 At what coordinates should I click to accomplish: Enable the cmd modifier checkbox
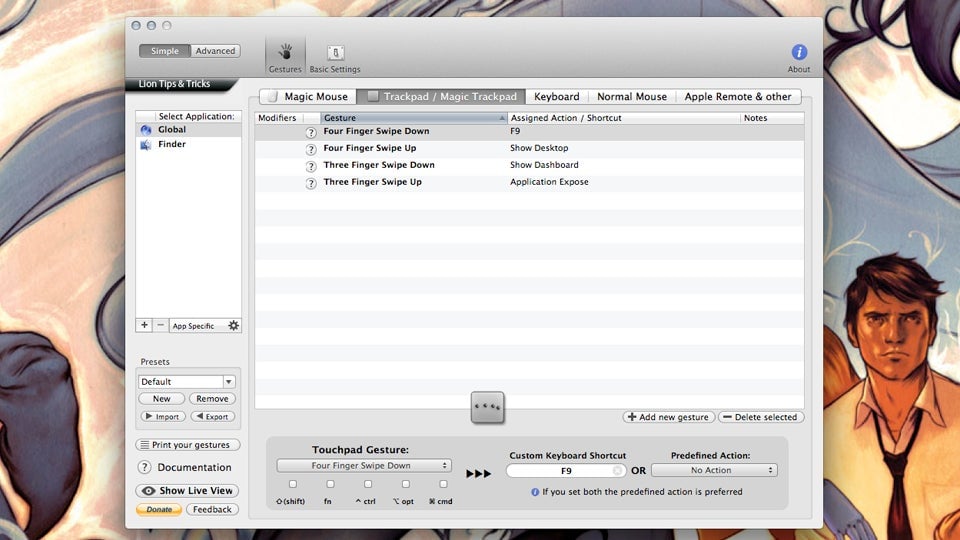443,484
